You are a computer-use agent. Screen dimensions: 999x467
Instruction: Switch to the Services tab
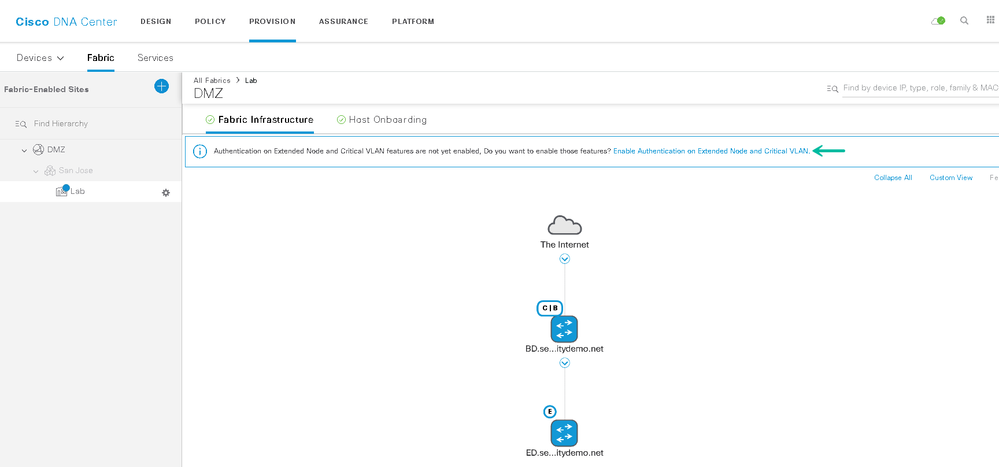pyautogui.click(x=155, y=57)
